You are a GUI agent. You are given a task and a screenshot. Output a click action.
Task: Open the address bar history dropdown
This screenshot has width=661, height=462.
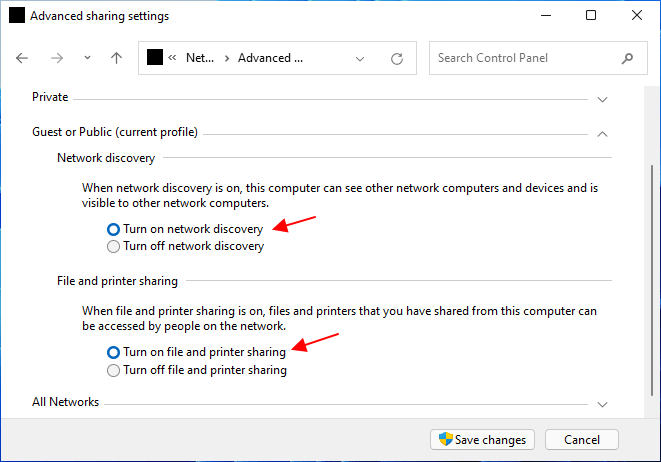(360, 59)
